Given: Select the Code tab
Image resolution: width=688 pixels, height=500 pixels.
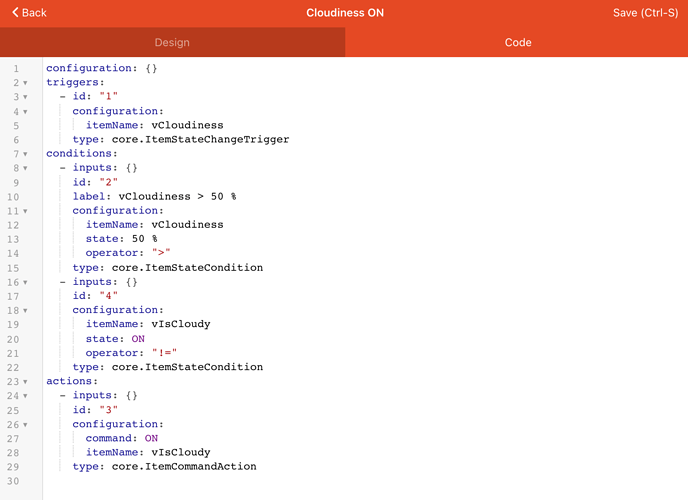Looking at the screenshot, I should (x=517, y=43).
